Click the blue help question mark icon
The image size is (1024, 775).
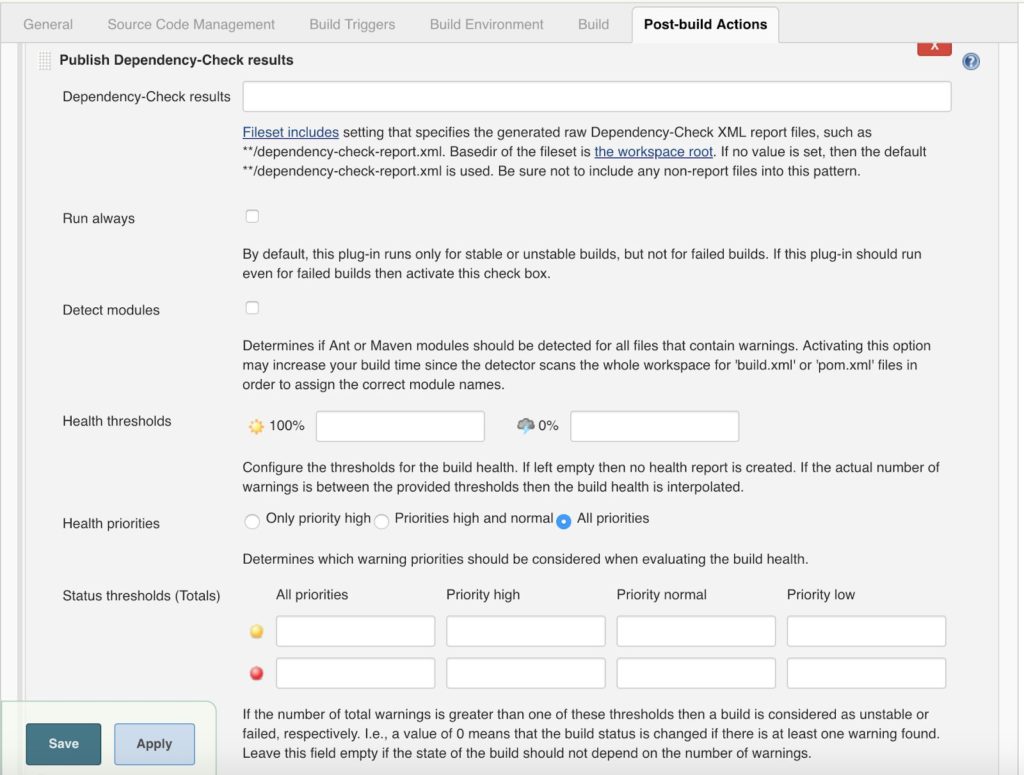(x=970, y=62)
